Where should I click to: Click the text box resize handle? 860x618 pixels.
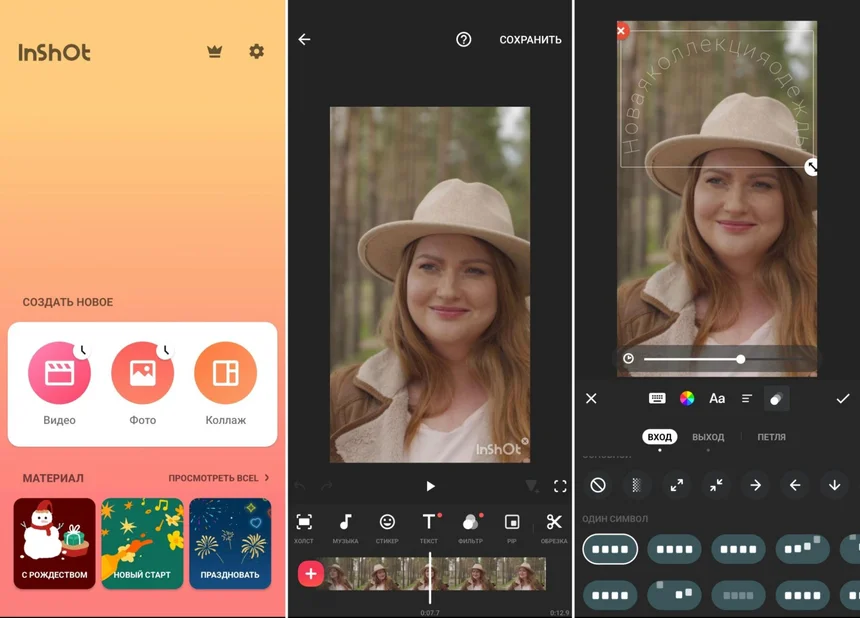point(811,167)
